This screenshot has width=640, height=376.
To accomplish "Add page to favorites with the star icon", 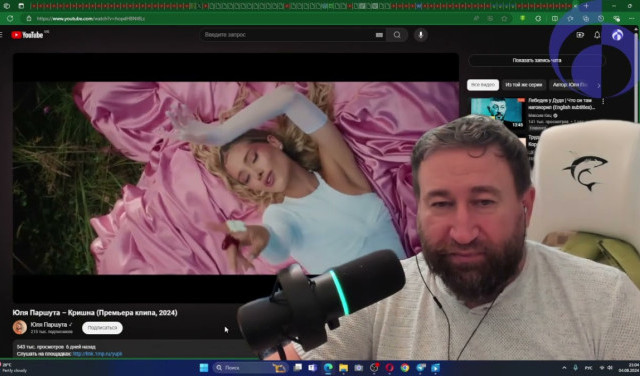I will [x=504, y=18].
